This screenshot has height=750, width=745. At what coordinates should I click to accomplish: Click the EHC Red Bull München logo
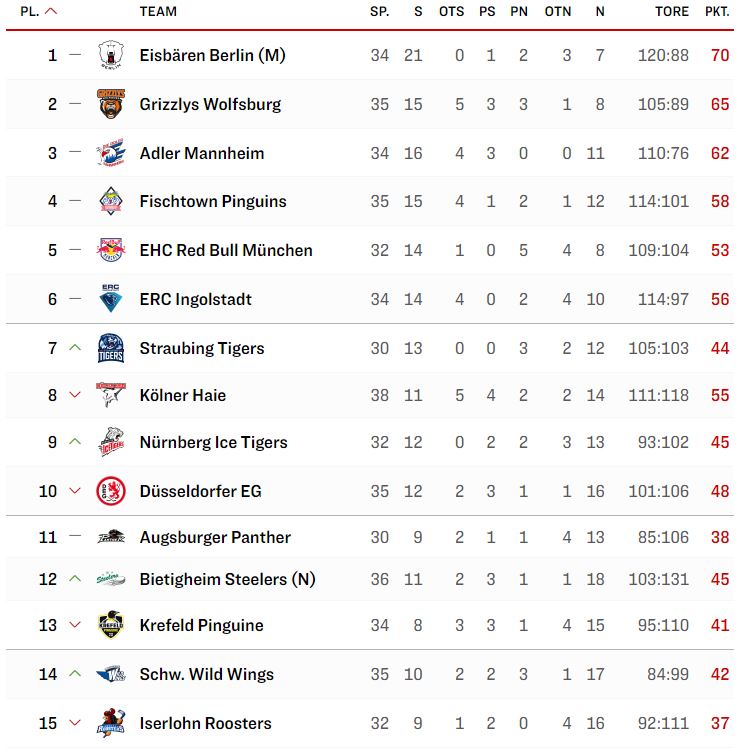click(x=111, y=250)
